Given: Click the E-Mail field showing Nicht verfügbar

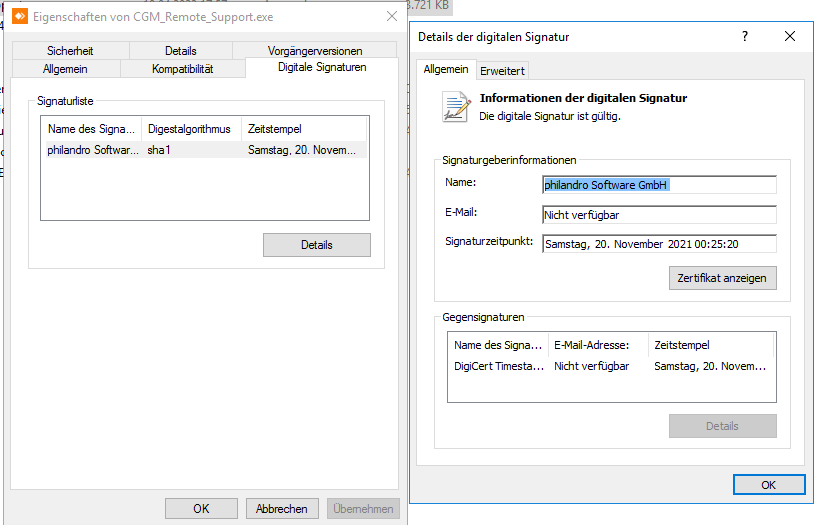Looking at the screenshot, I should (659, 215).
